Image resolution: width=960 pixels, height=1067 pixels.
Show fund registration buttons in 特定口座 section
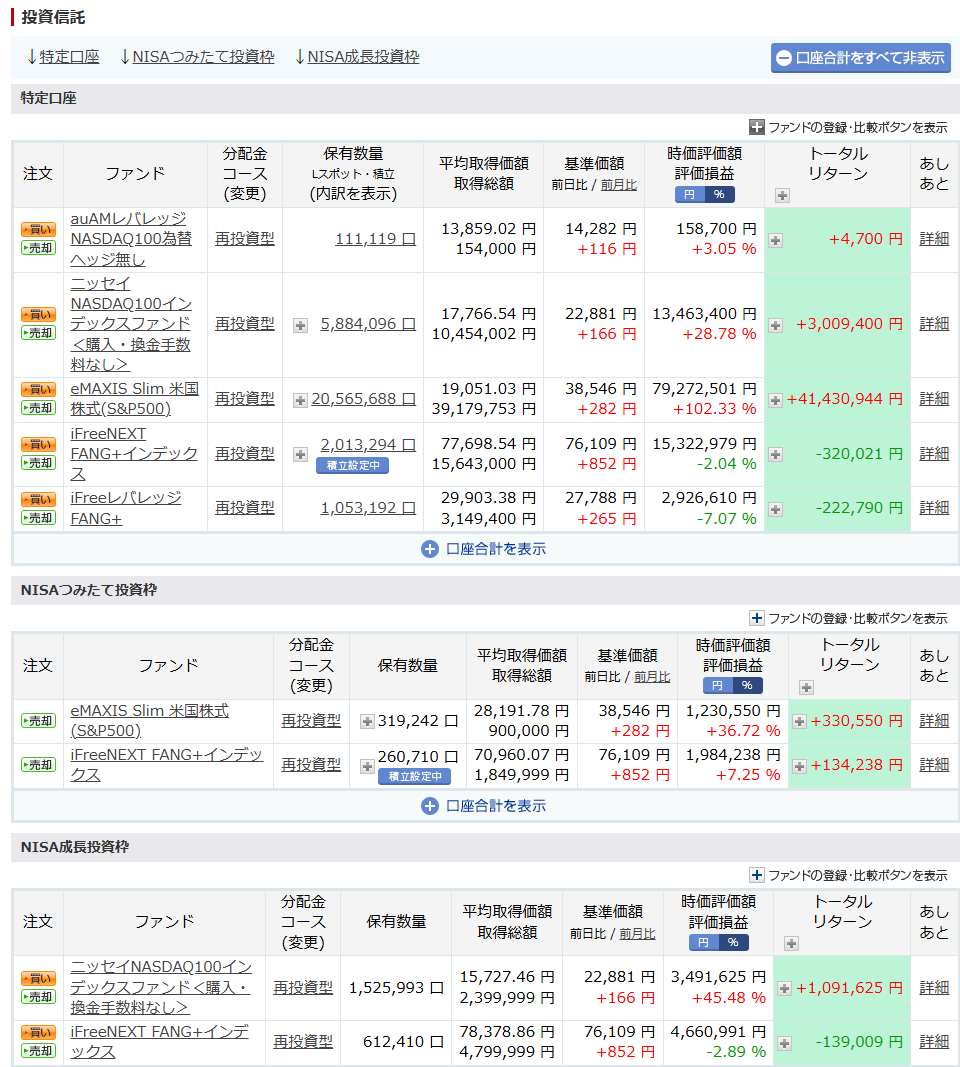[848, 127]
